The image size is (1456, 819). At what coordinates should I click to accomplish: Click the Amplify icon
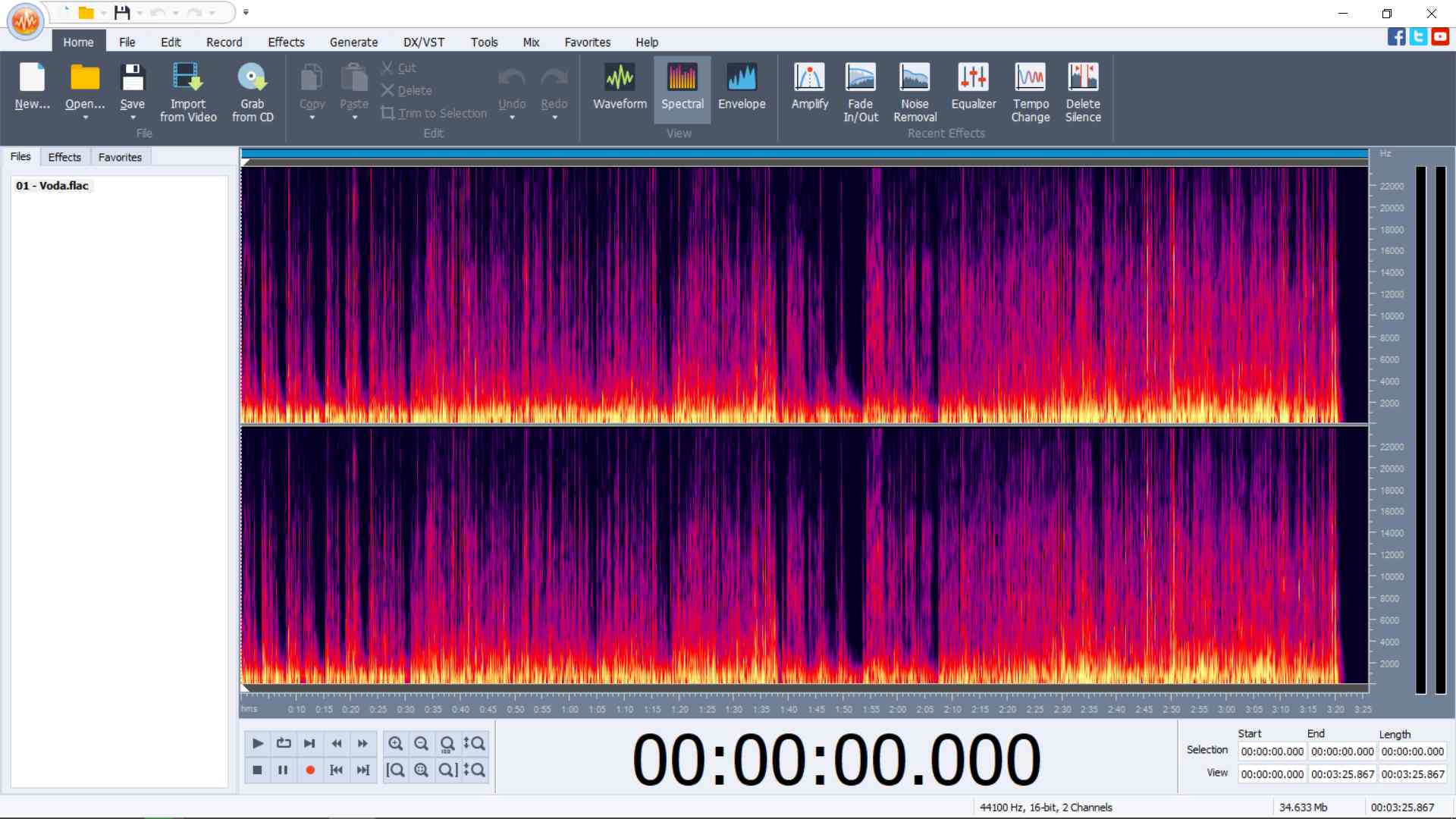tap(809, 78)
